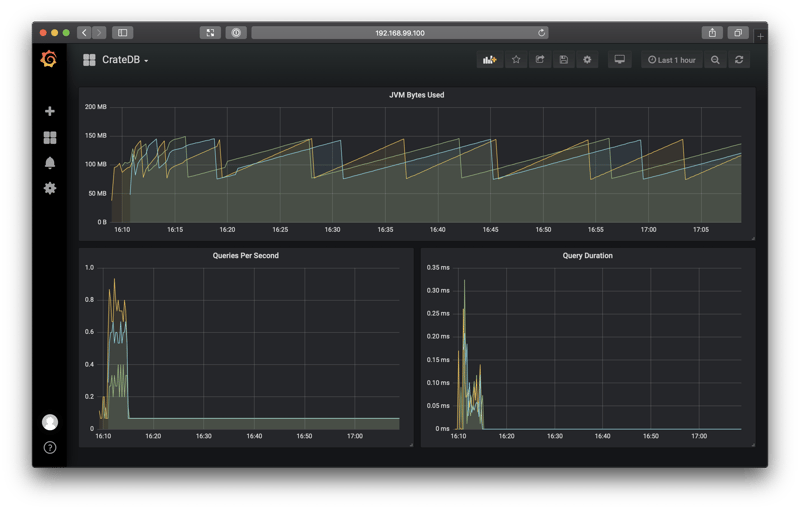800x510 pixels.
Task: Open Dashboards grid icon in sidebar
Action: pyautogui.click(x=49, y=137)
